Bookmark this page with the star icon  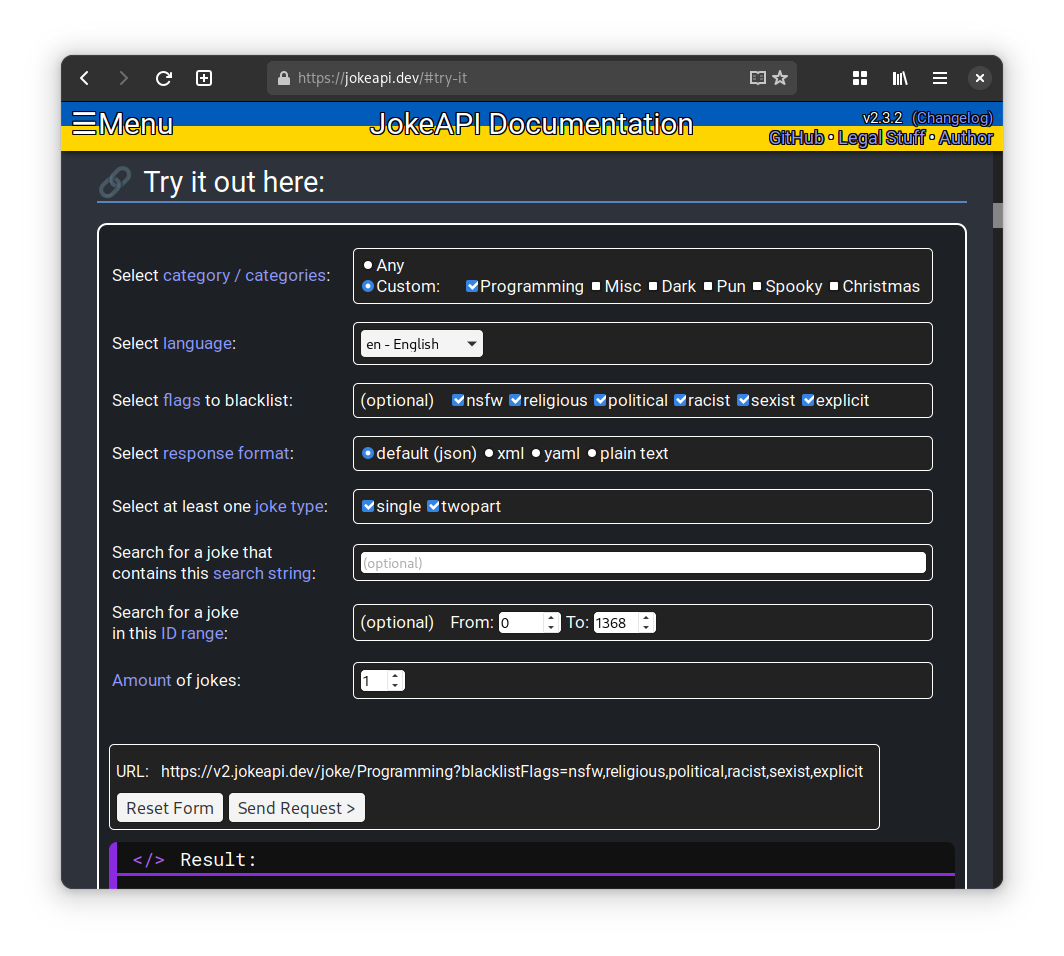click(x=780, y=78)
